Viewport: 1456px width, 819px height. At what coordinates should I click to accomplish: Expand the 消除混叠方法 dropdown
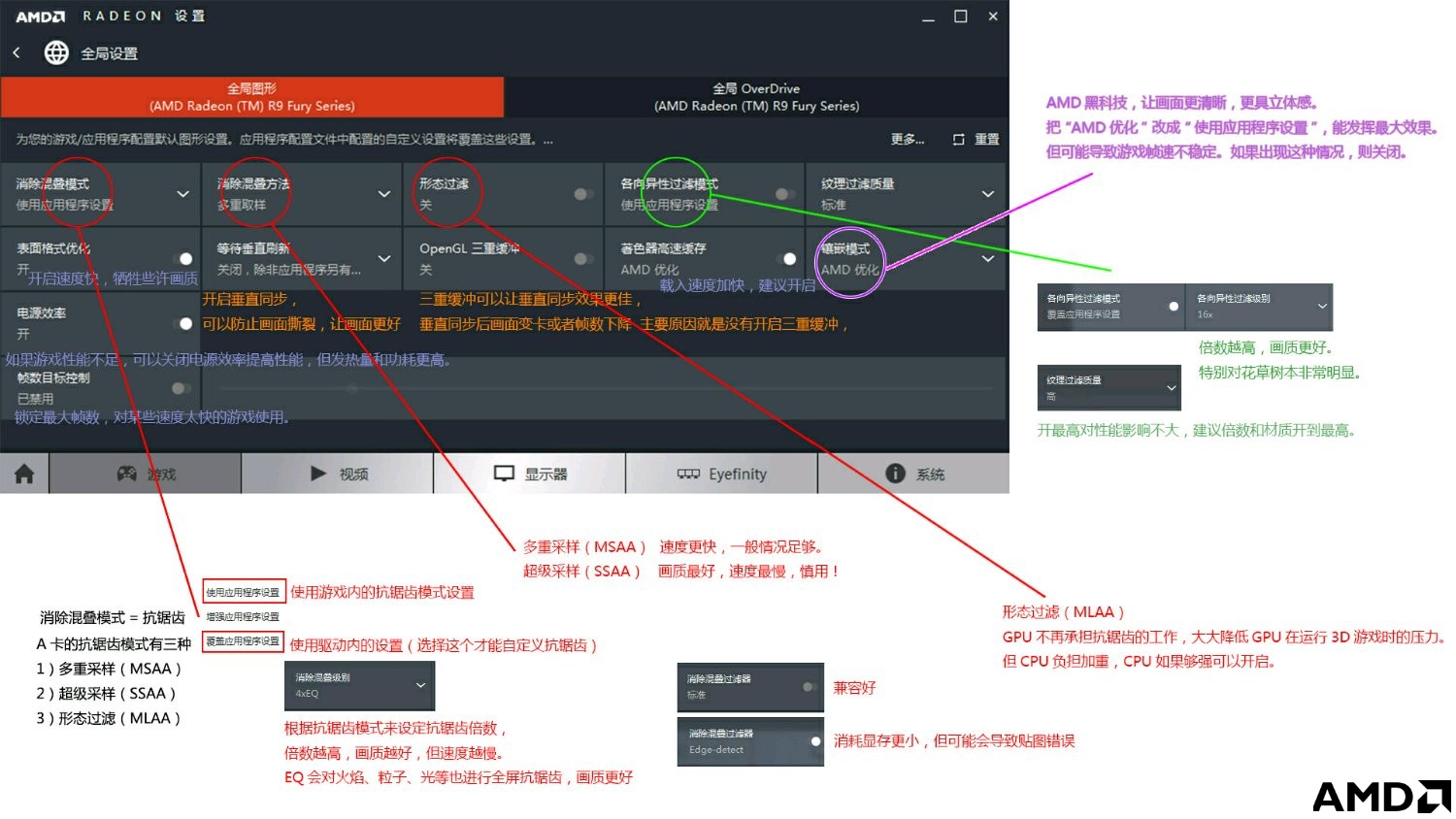[x=384, y=194]
